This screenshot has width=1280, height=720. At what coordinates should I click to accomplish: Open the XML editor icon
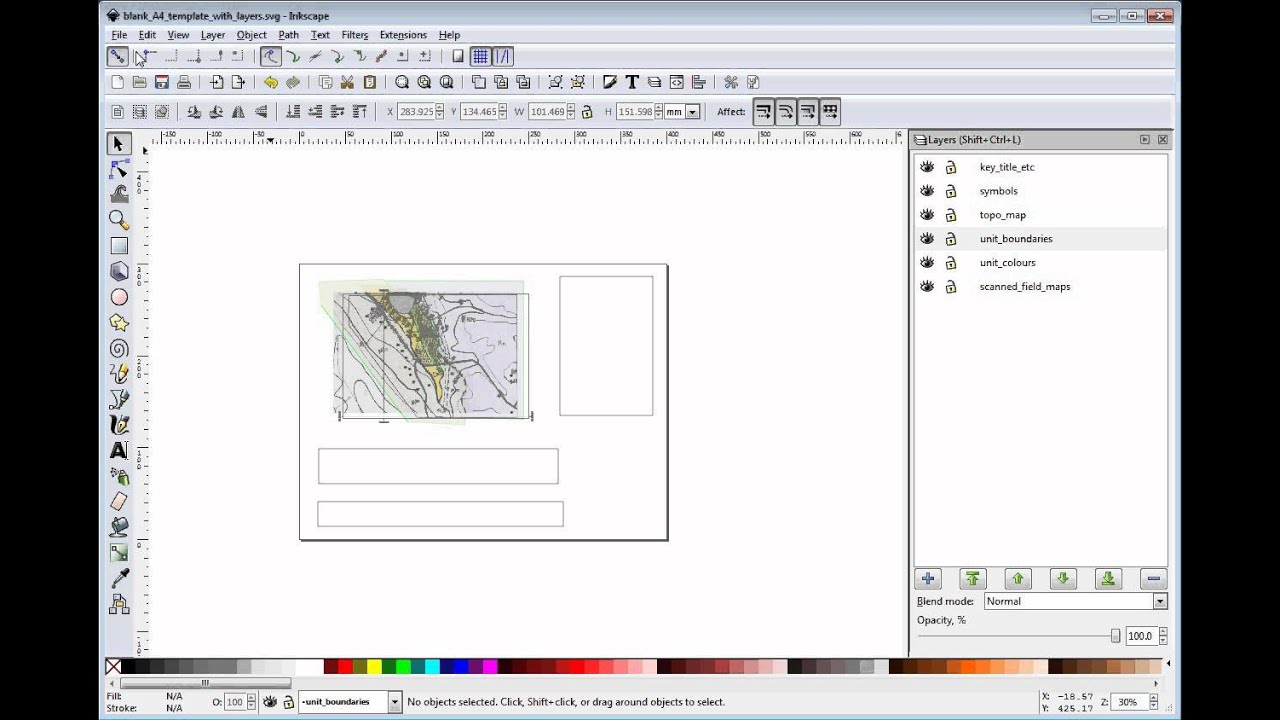click(x=676, y=83)
